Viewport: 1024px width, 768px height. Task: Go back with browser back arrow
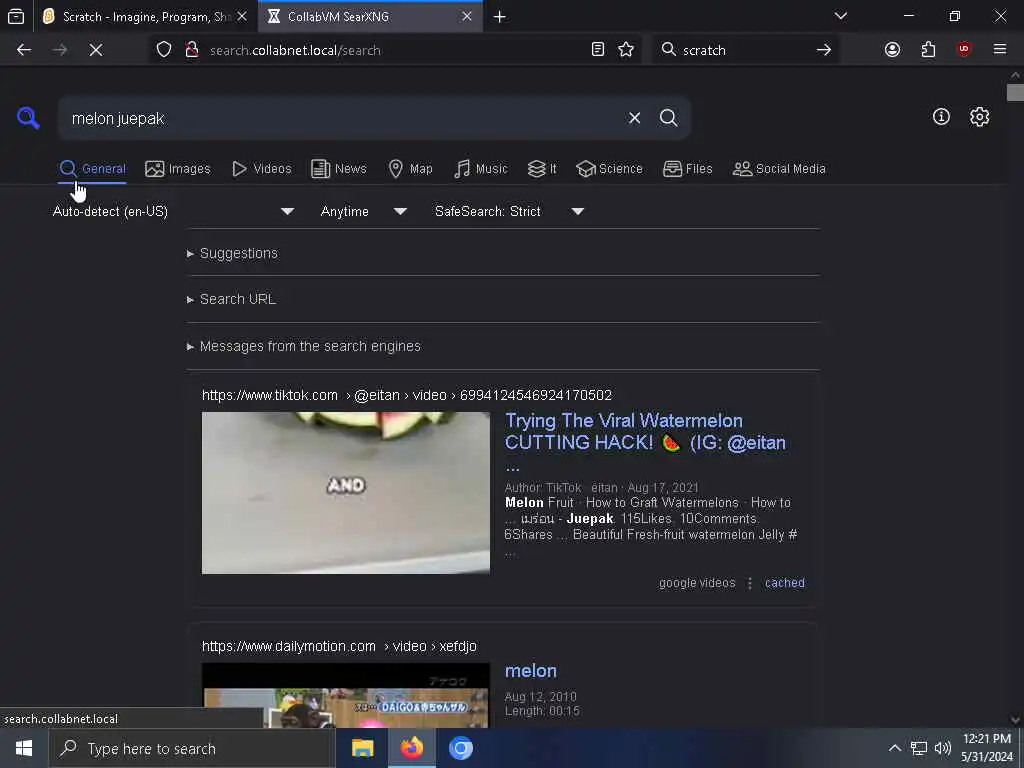(x=24, y=50)
